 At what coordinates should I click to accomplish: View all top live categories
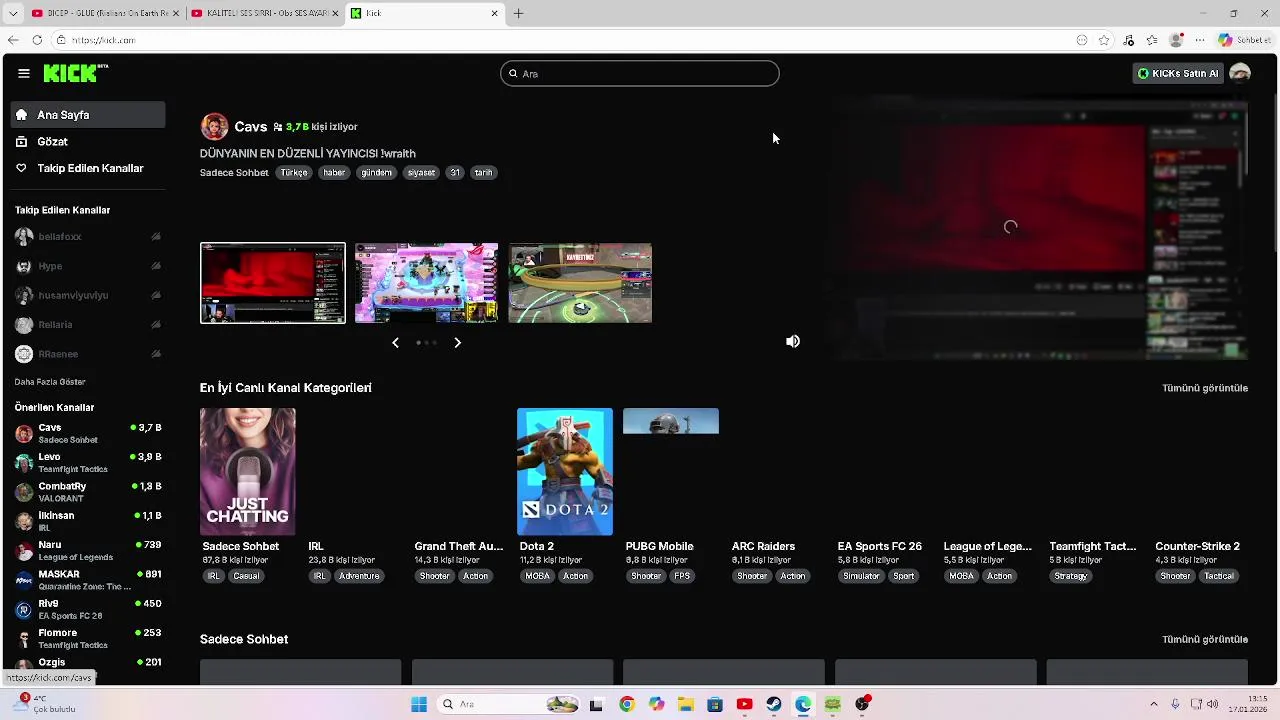(1205, 388)
